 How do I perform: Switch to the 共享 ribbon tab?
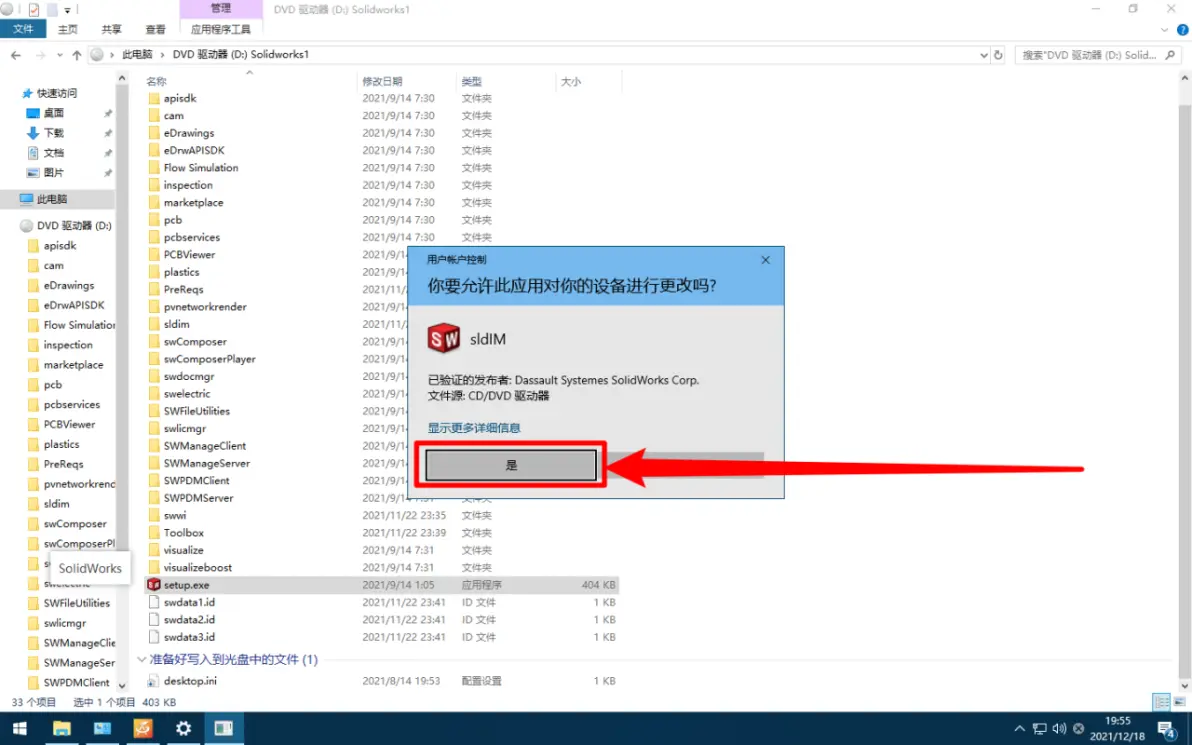click(112, 29)
